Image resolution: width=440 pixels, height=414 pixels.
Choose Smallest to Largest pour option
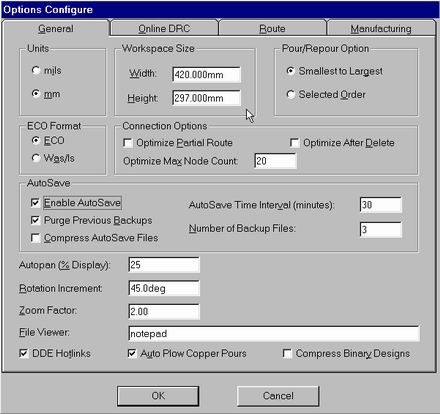pos(291,71)
